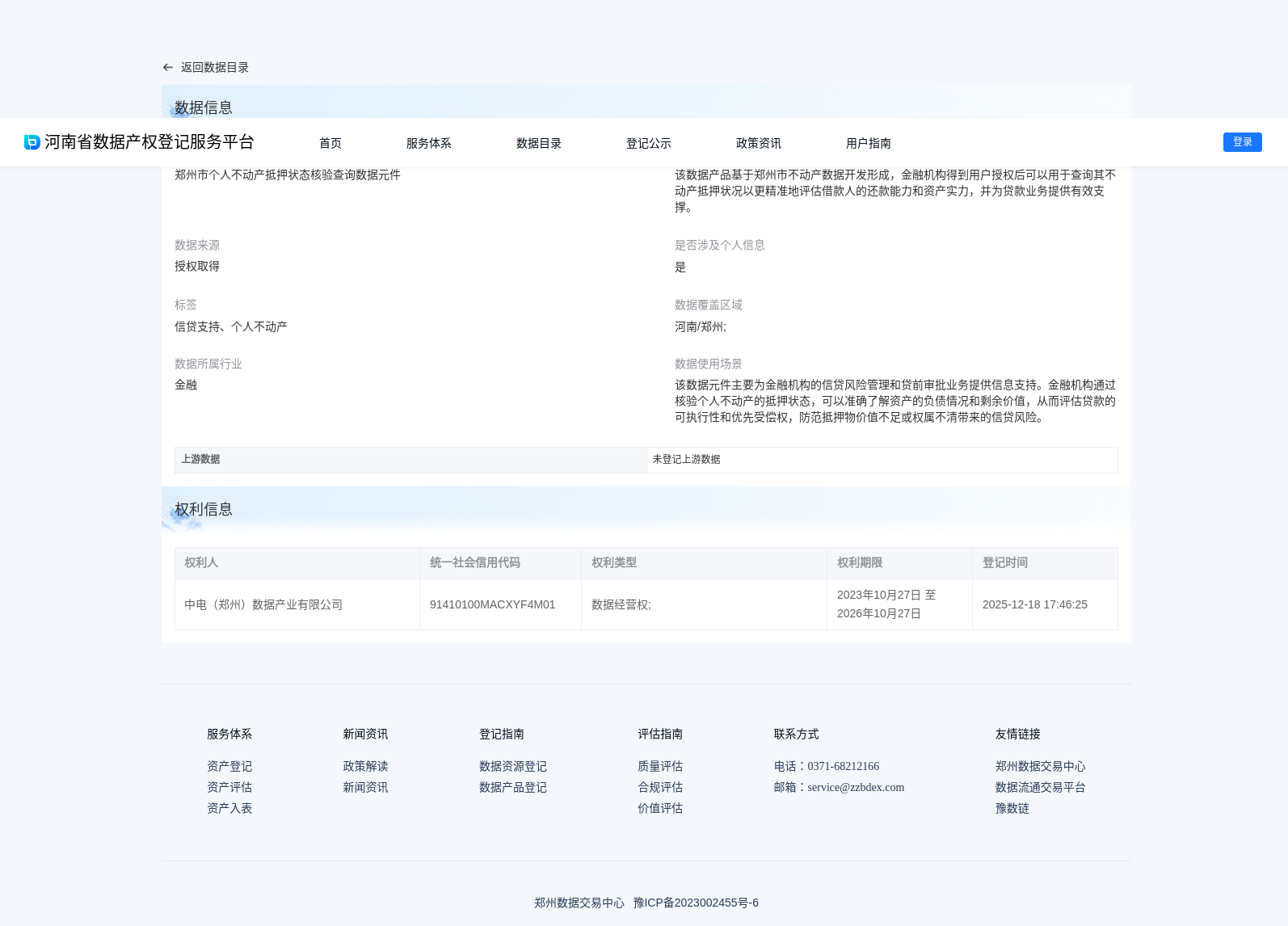Open footer link 质量评估
This screenshot has height=926, width=1288.
point(660,766)
